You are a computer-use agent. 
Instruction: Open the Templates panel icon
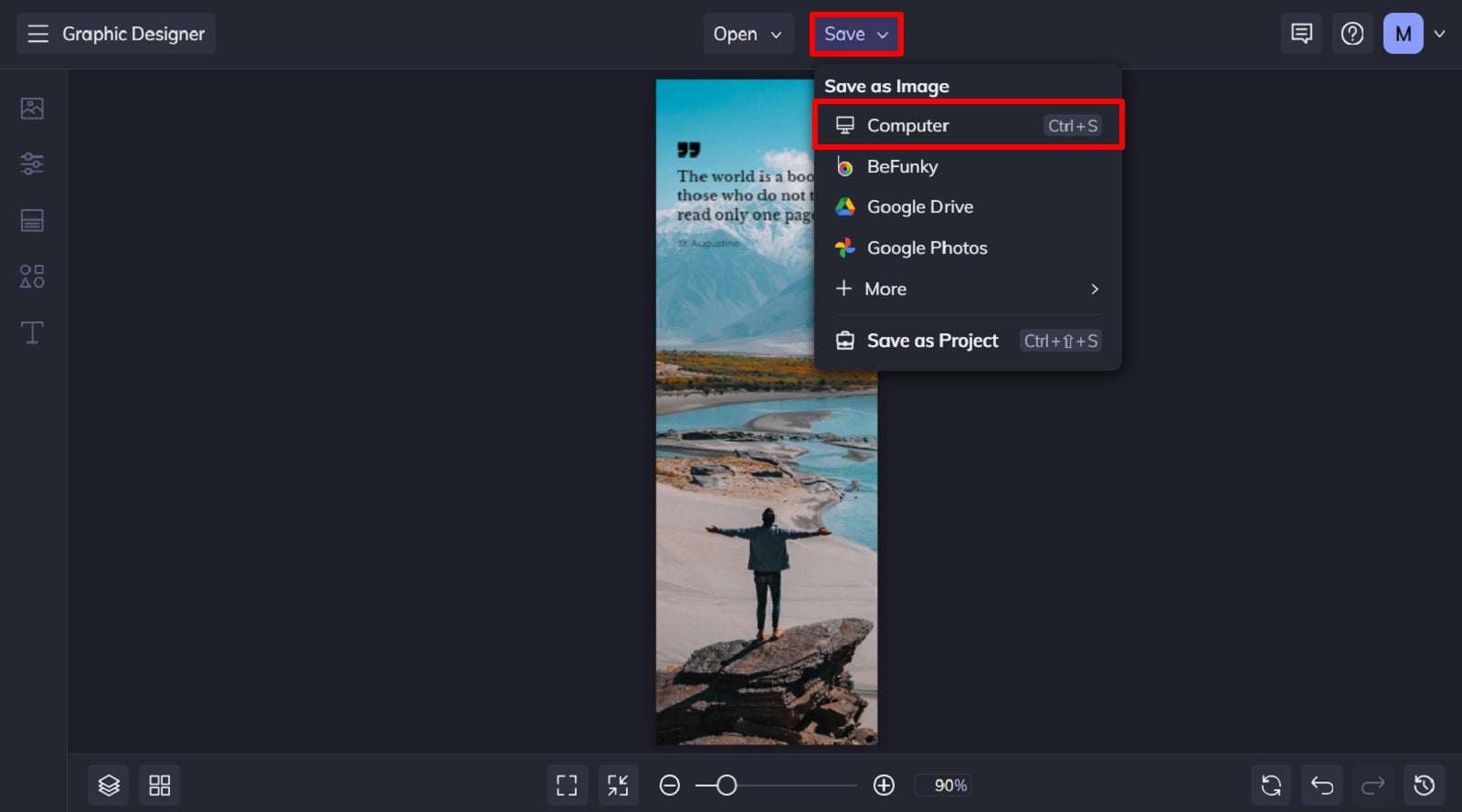(x=32, y=220)
